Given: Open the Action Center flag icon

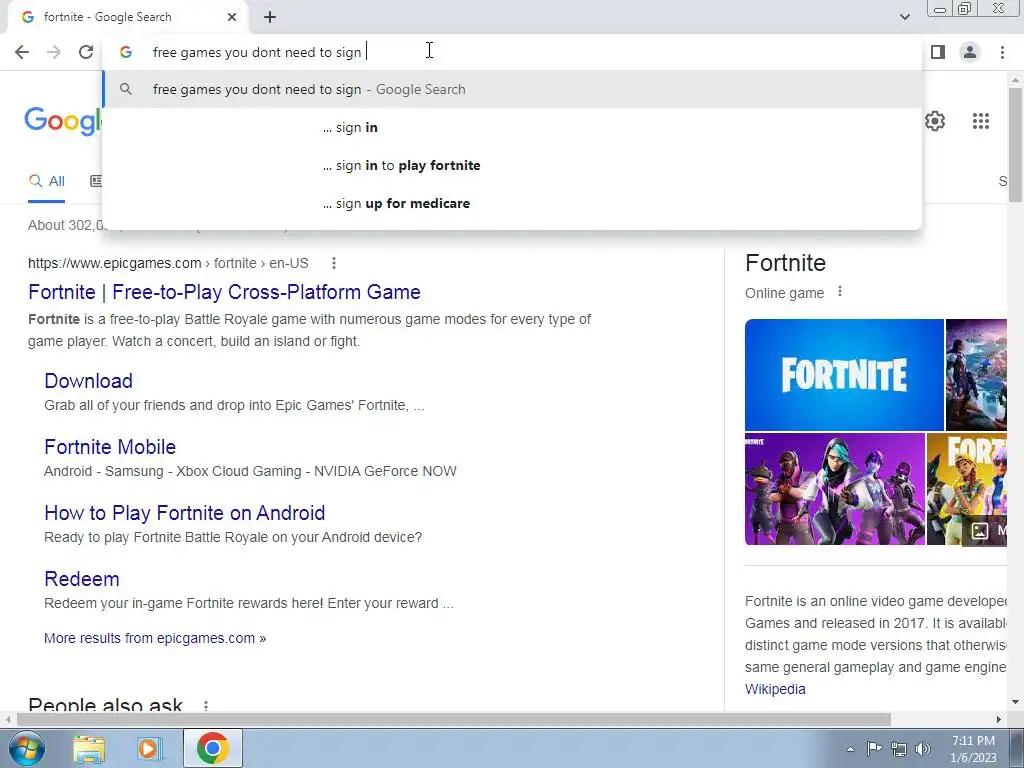Looking at the screenshot, I should click(874, 748).
